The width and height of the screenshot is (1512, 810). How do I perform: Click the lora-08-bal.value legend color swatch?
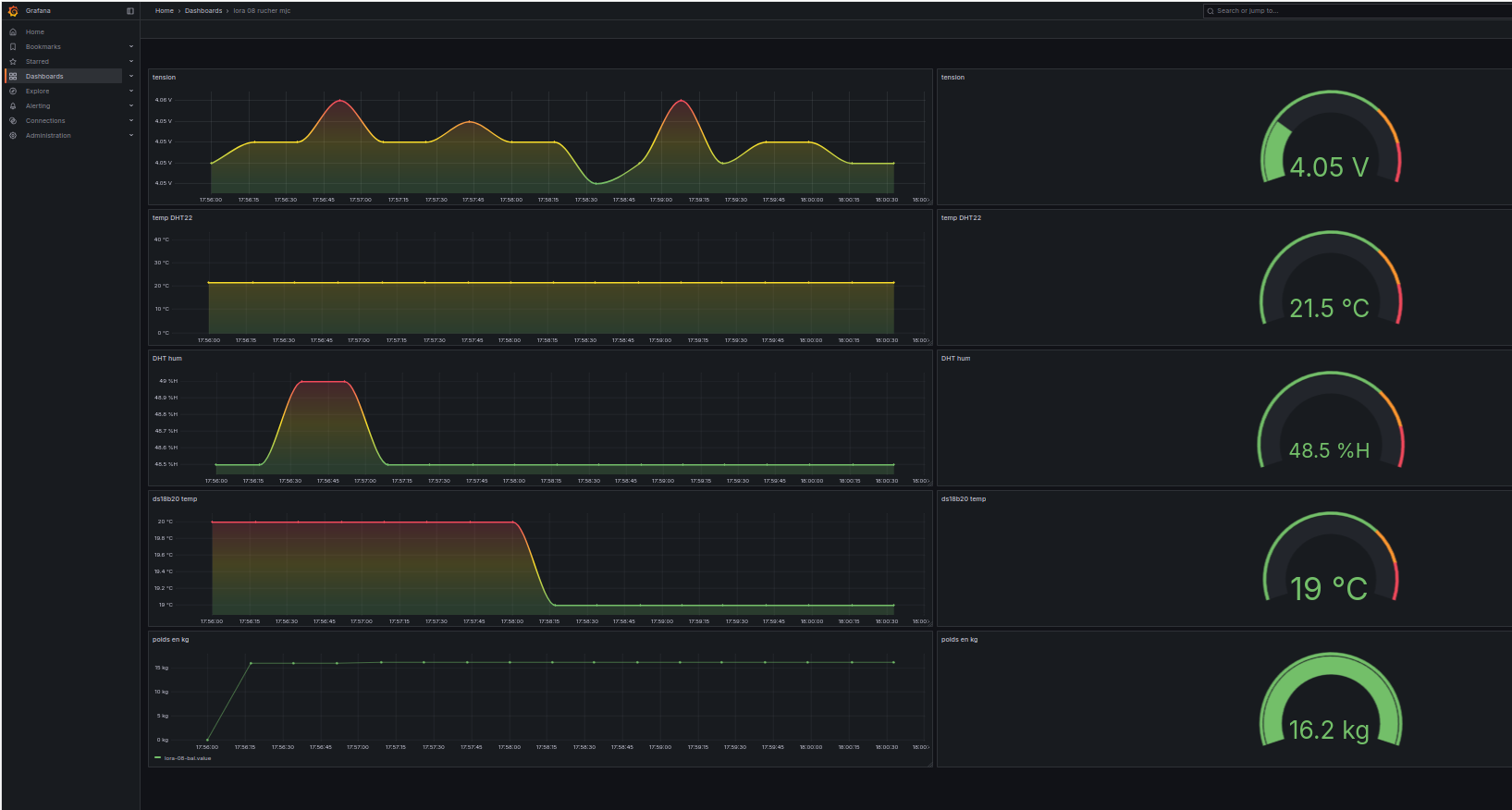click(x=157, y=758)
